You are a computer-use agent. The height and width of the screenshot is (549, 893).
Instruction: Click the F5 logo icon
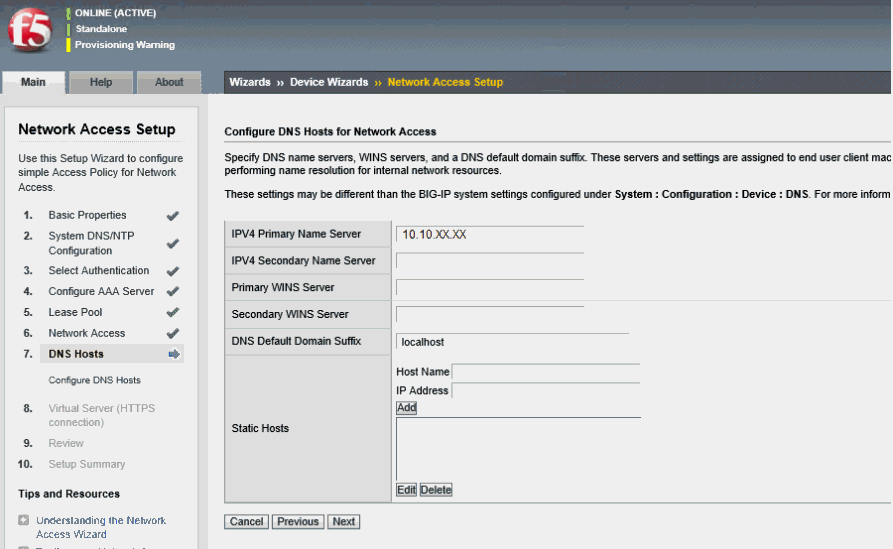(x=29, y=33)
